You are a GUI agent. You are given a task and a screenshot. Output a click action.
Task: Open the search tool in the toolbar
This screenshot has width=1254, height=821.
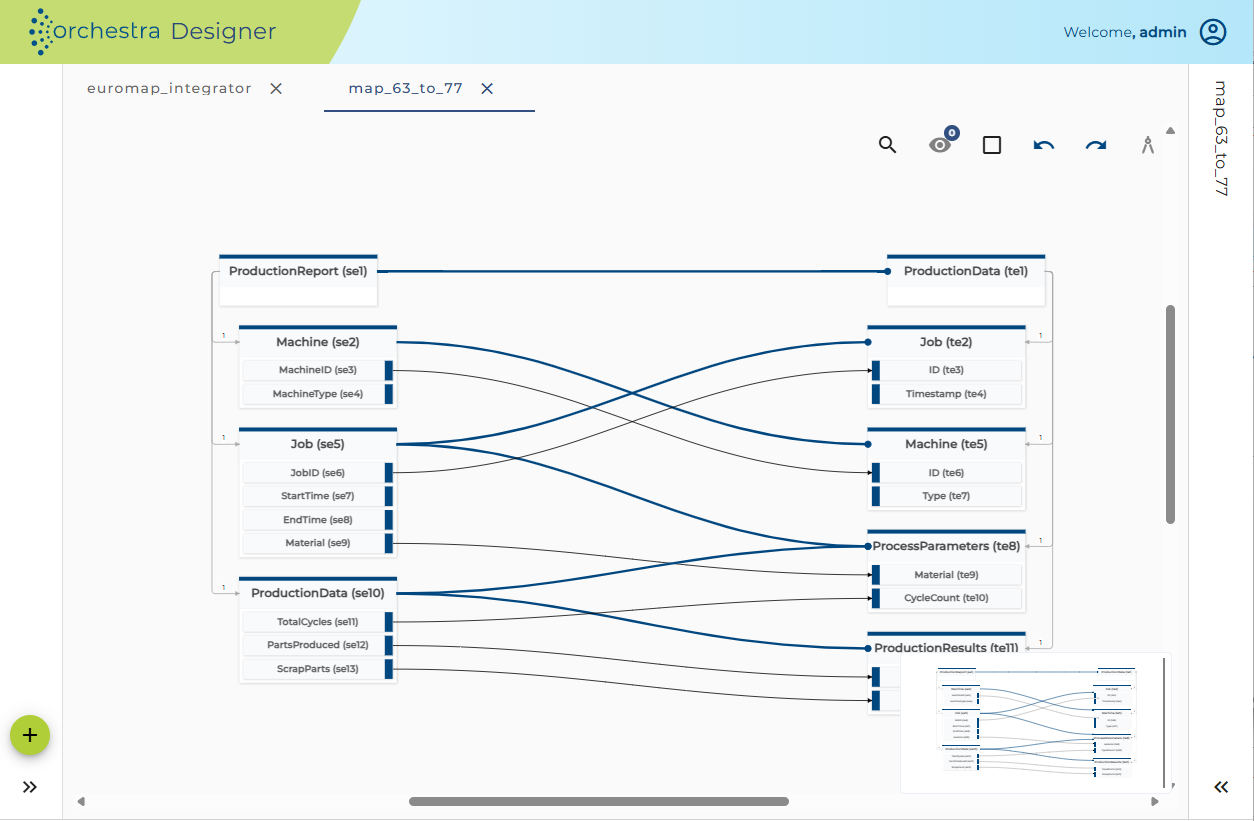pyautogui.click(x=887, y=145)
